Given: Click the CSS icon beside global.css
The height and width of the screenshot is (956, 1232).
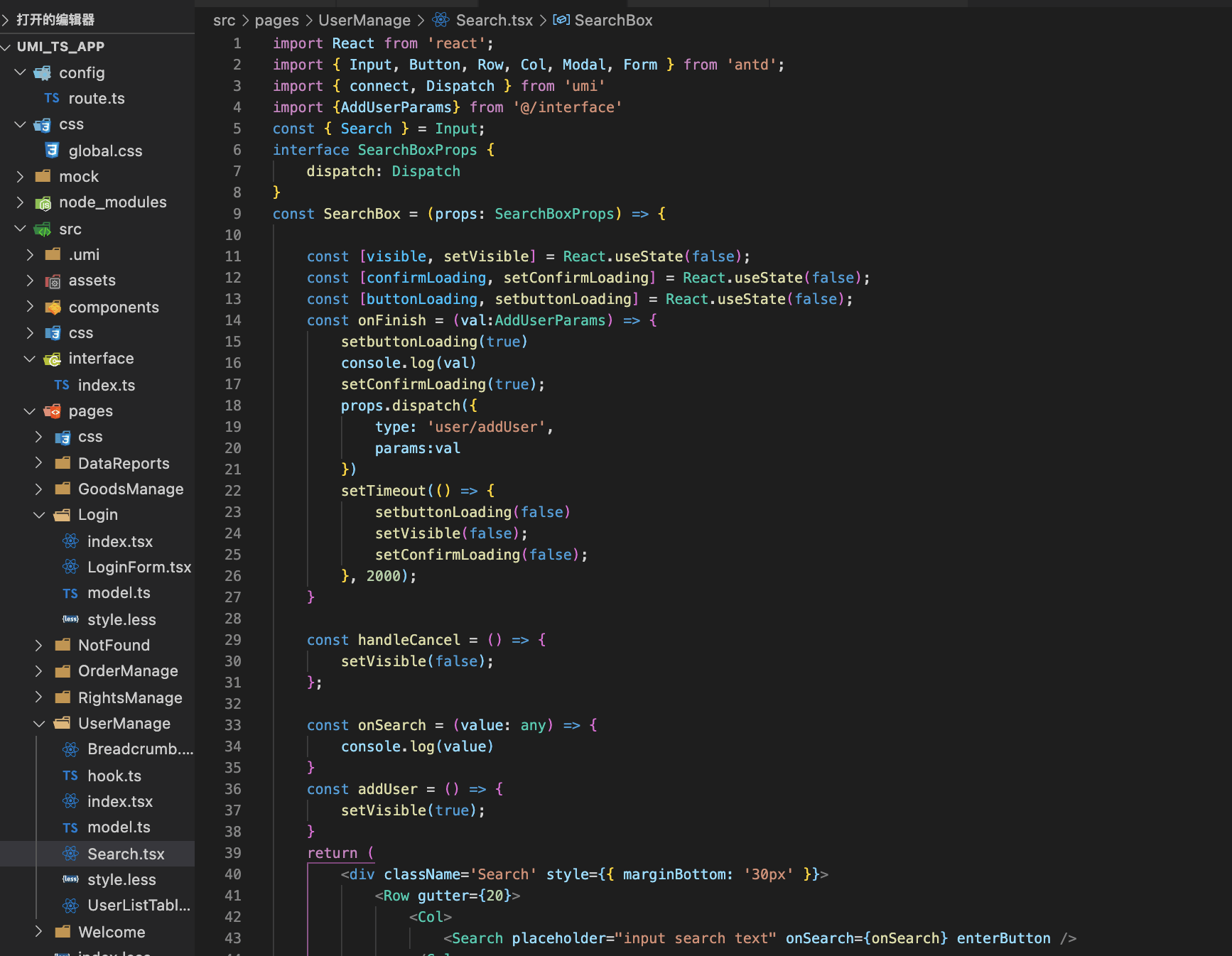Looking at the screenshot, I should [x=52, y=150].
